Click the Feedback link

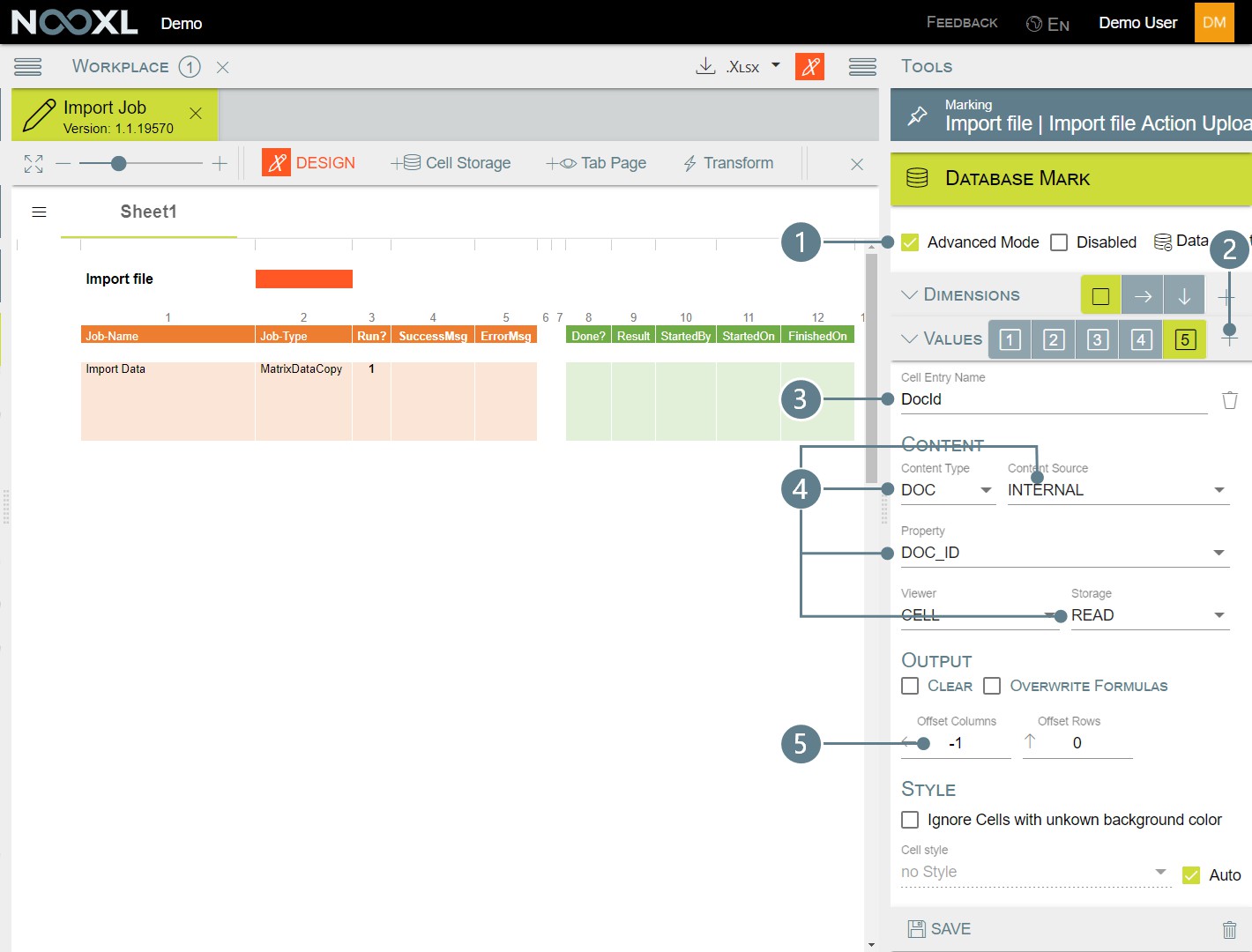tap(962, 22)
